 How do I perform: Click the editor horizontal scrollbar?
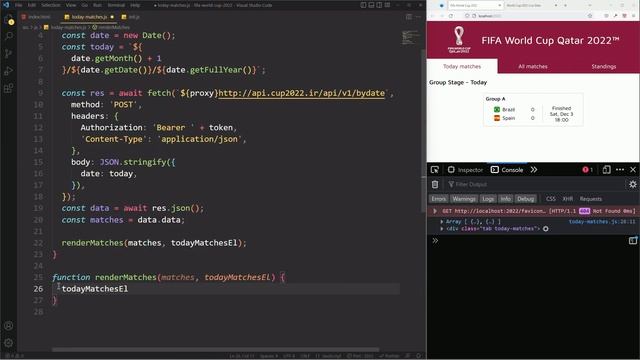[x=216, y=350]
